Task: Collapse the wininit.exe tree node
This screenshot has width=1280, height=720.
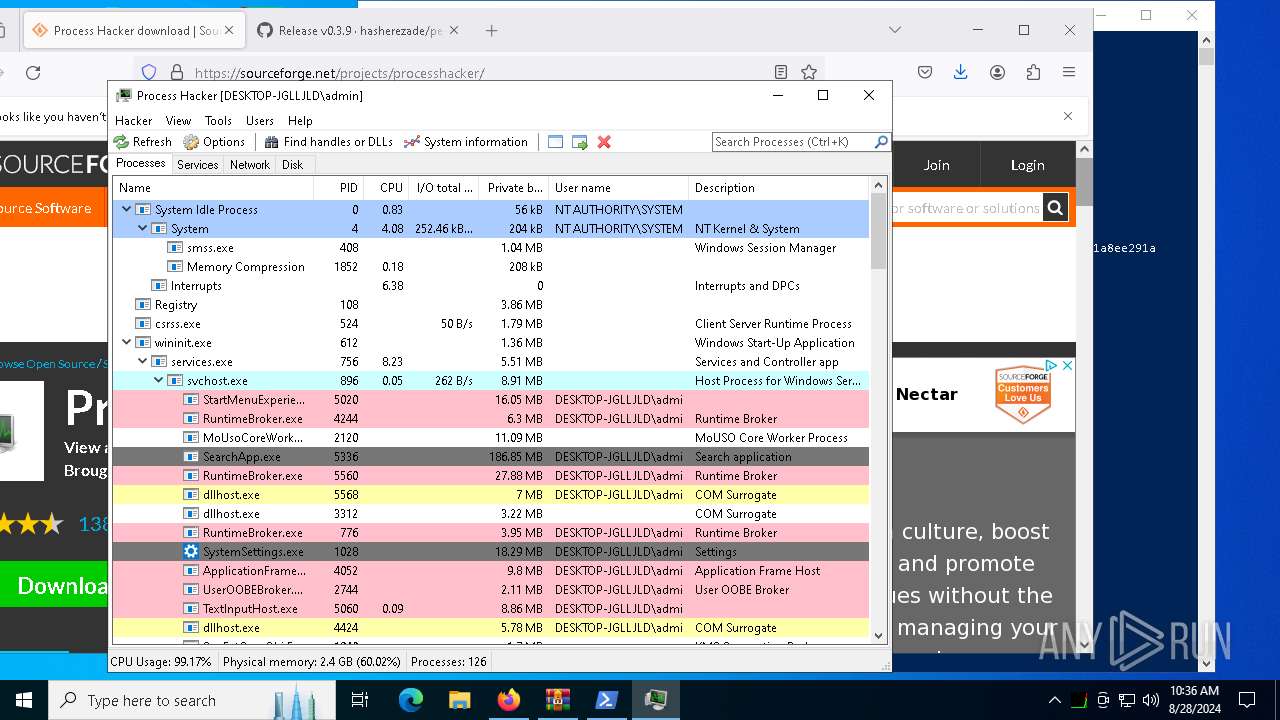Action: pos(126,342)
